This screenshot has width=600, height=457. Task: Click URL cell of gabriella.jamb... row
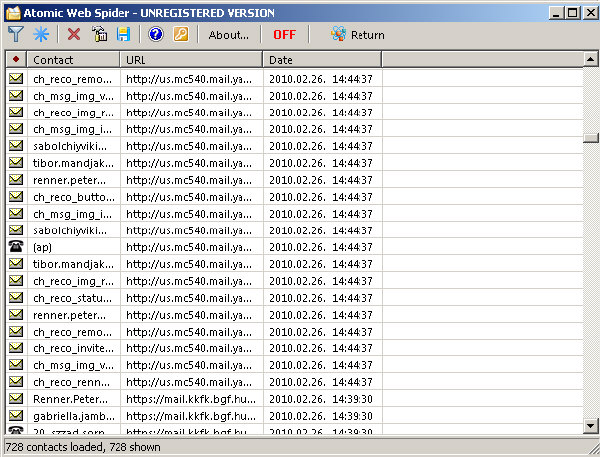click(x=191, y=416)
